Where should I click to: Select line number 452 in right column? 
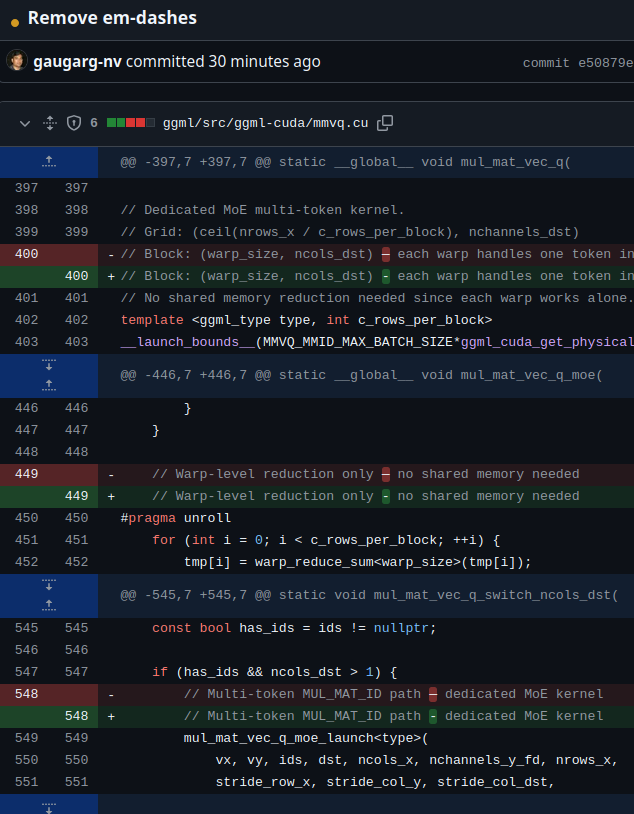[x=76, y=562]
